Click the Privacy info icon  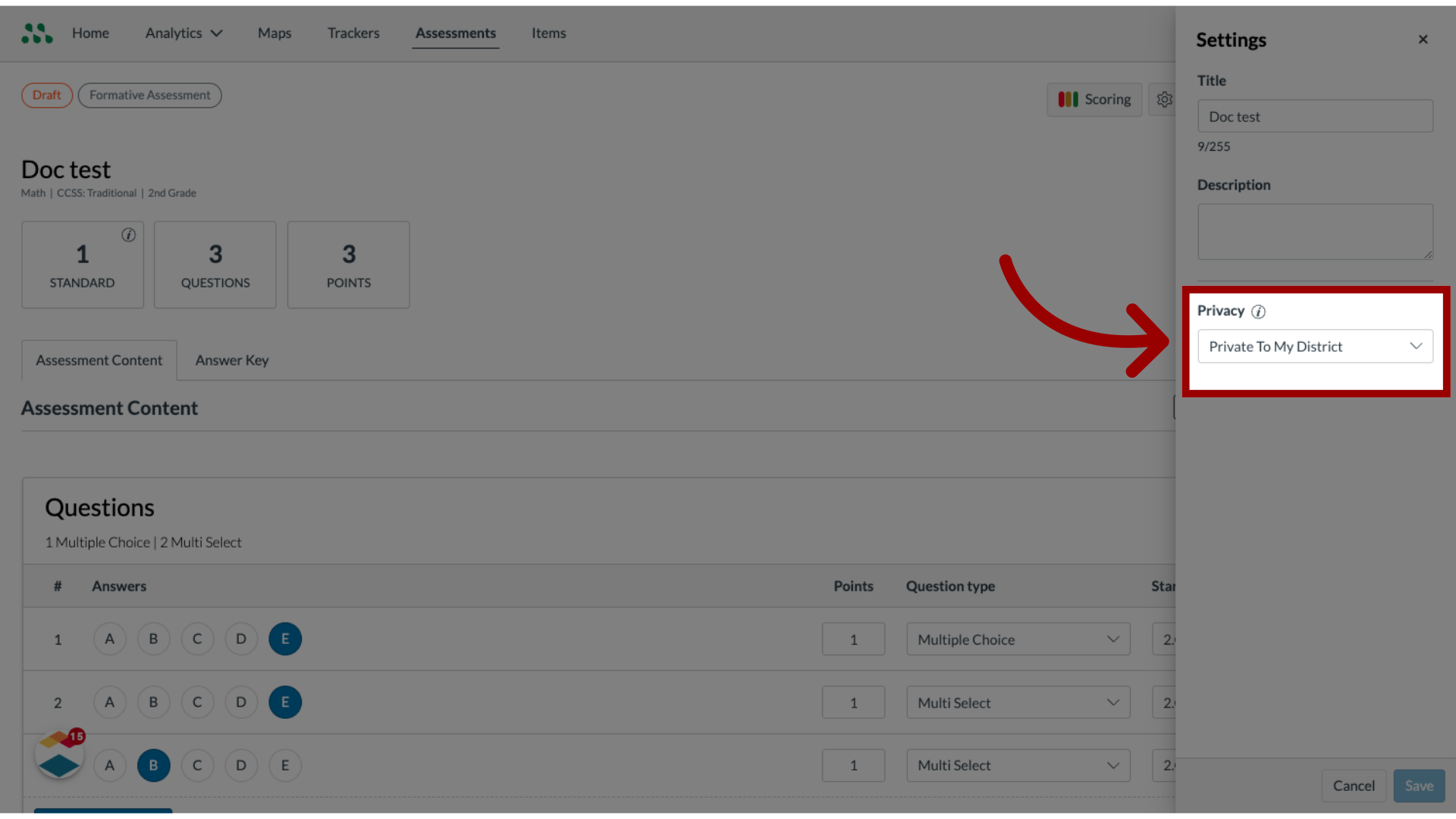[1258, 312]
